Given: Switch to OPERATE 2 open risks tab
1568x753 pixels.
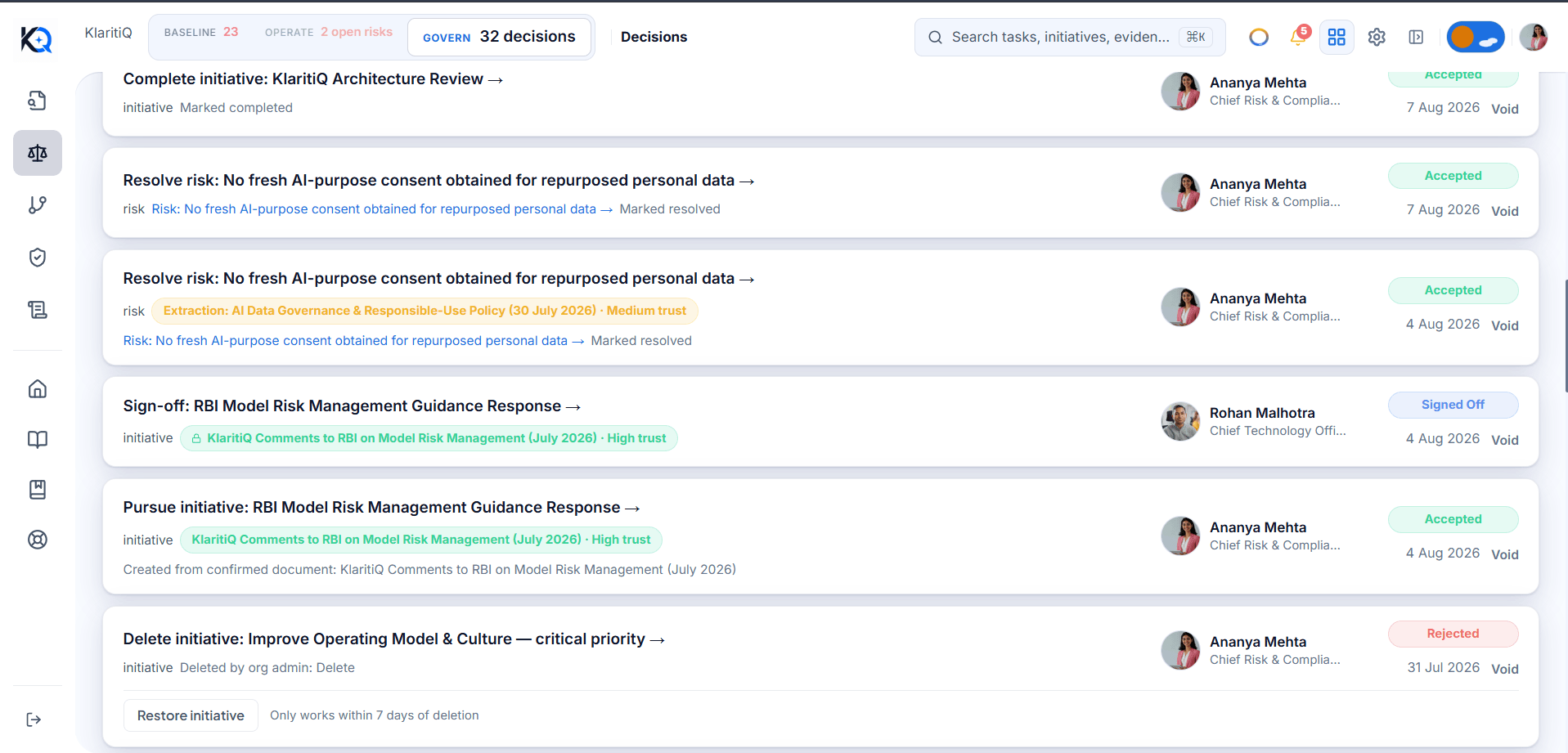Looking at the screenshot, I should (329, 32).
